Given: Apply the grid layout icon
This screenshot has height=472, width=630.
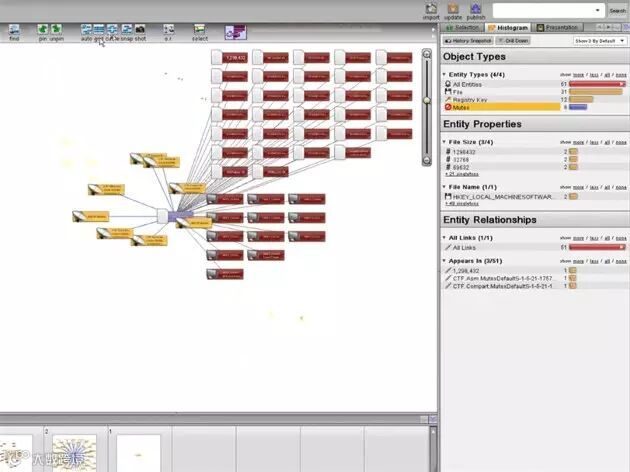Looking at the screenshot, I should point(99,29).
